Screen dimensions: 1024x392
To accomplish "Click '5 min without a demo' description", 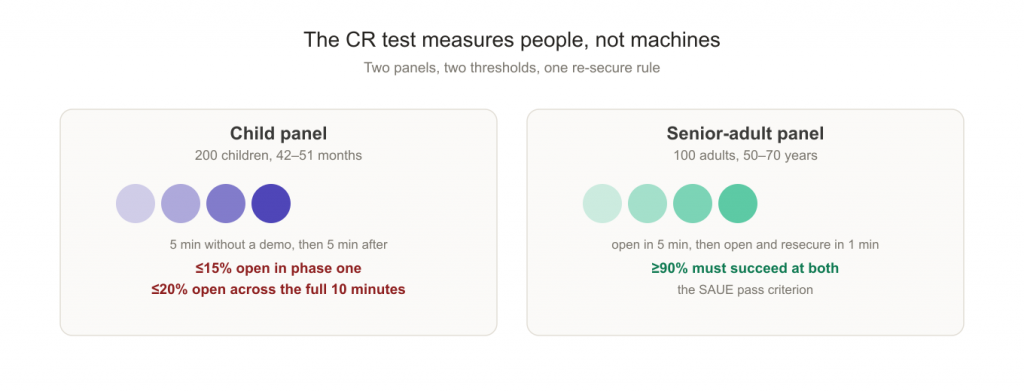I will point(278,245).
